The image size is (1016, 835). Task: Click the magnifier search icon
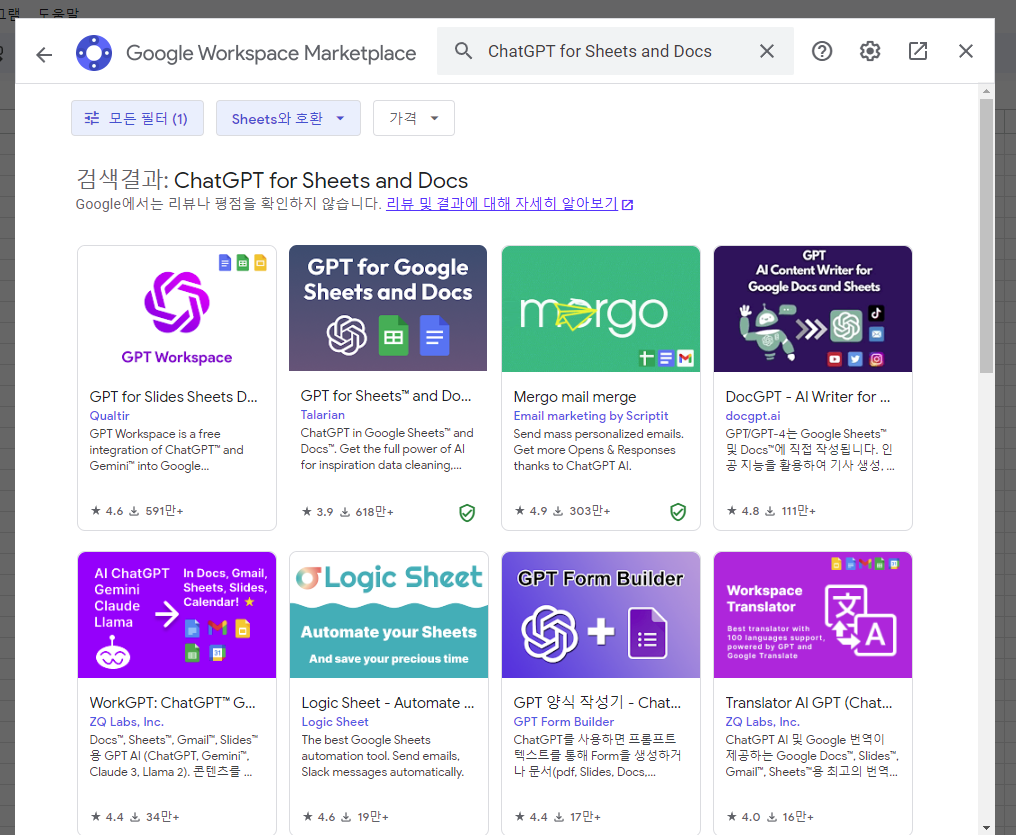pos(463,51)
